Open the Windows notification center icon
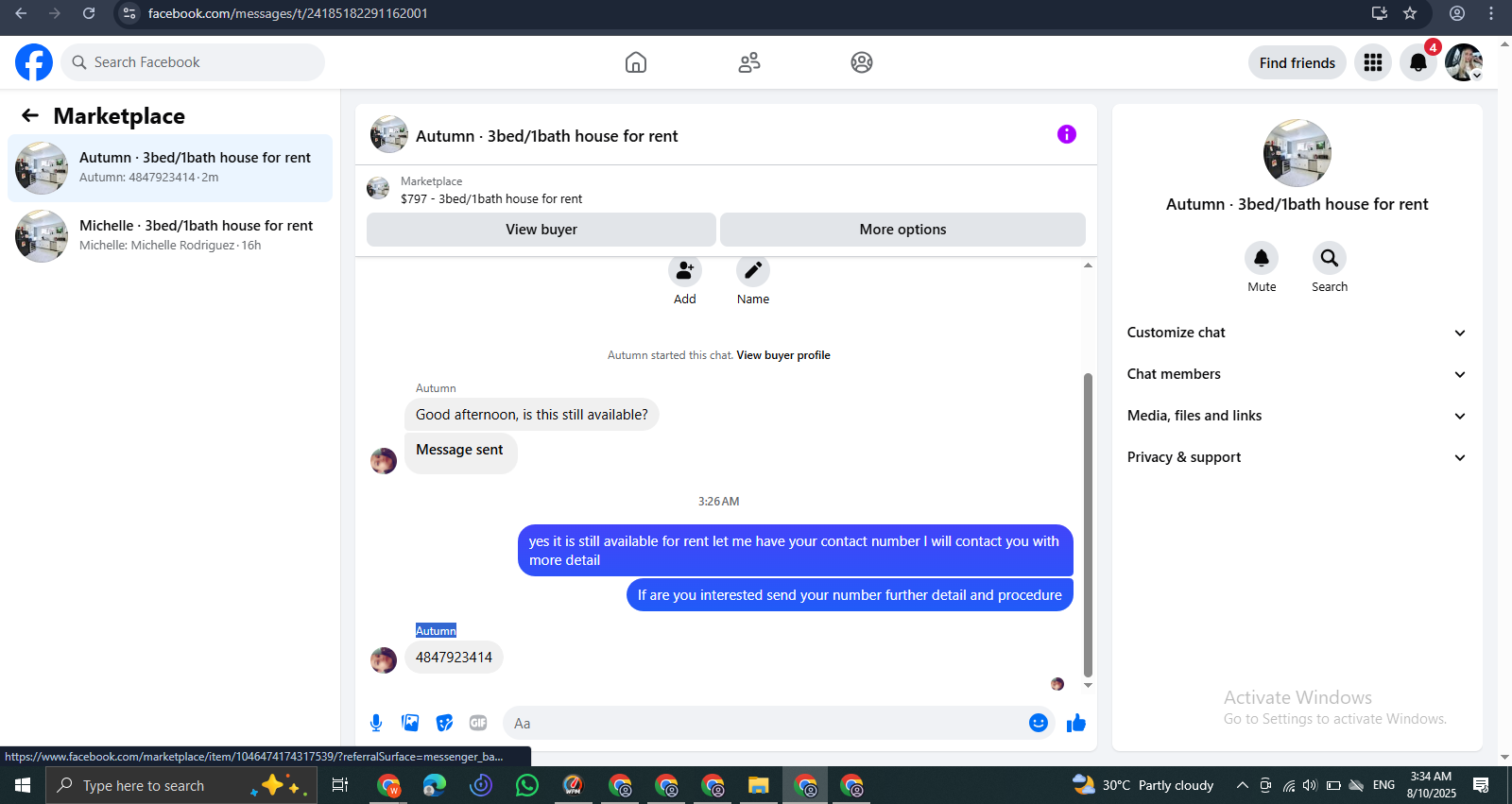The height and width of the screenshot is (804, 1512). point(1481,785)
